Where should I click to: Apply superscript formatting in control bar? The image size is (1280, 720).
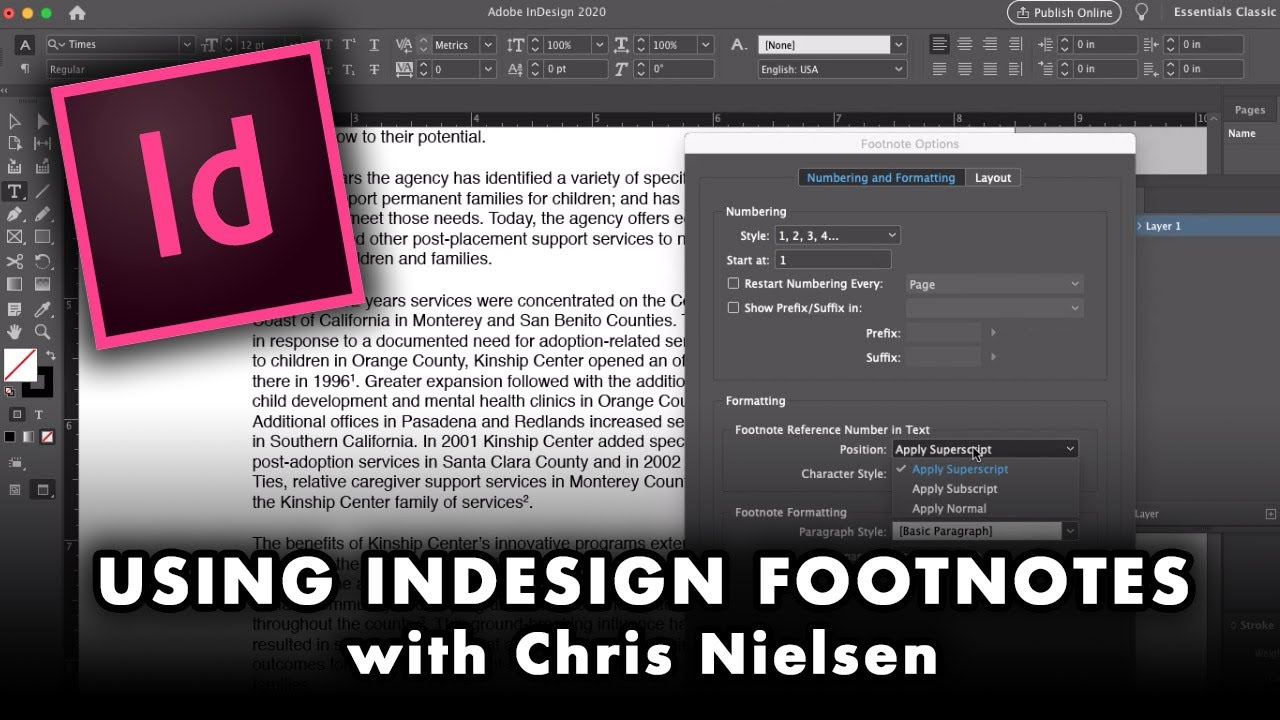coord(349,45)
